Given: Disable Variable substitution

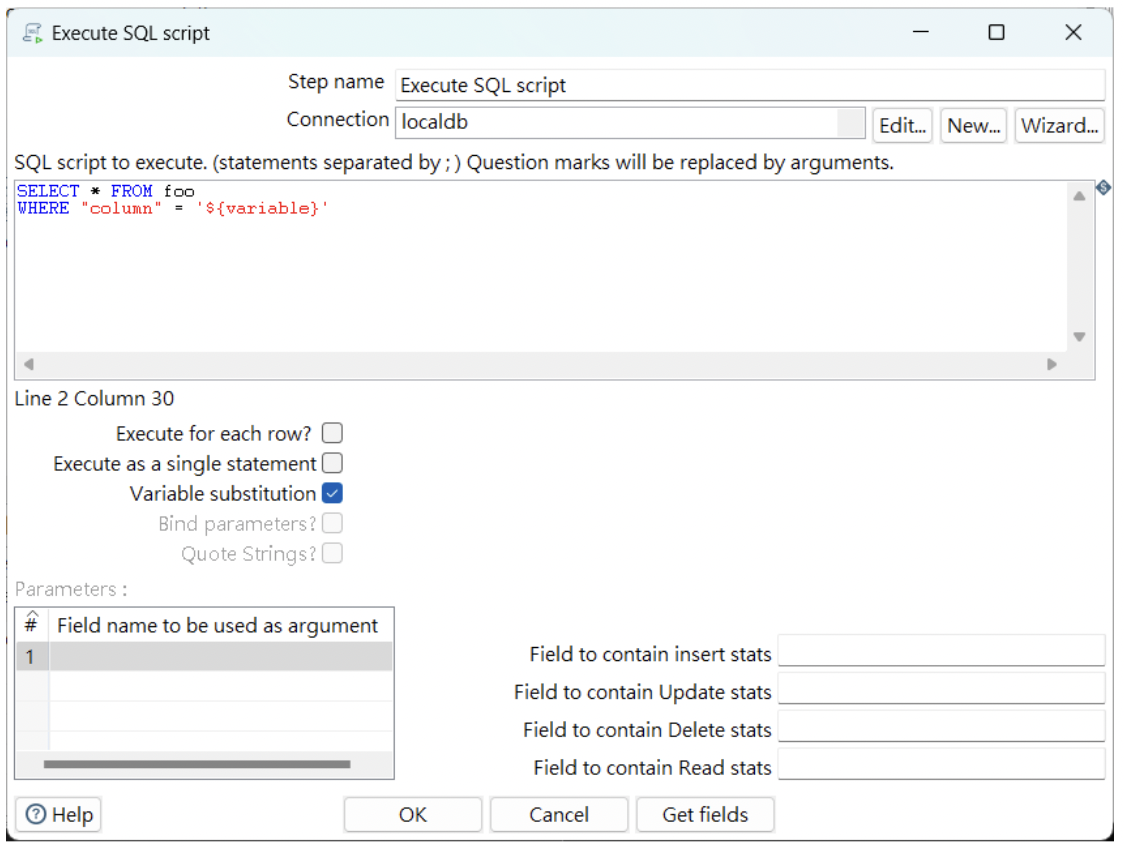Looking at the screenshot, I should tap(331, 492).
